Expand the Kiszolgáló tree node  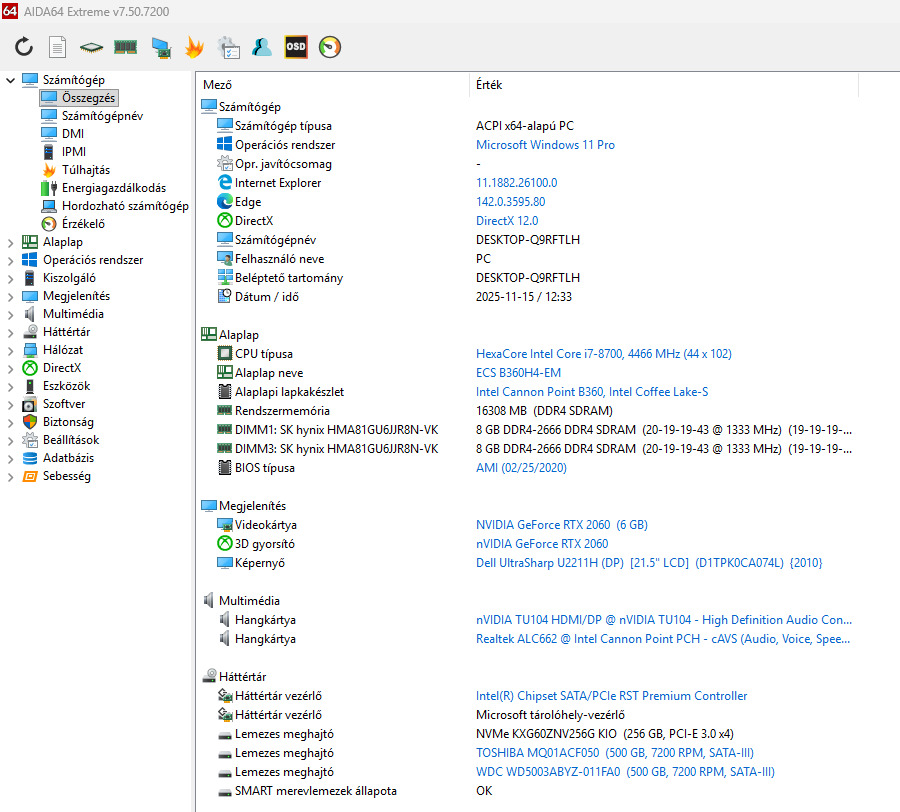[10, 279]
